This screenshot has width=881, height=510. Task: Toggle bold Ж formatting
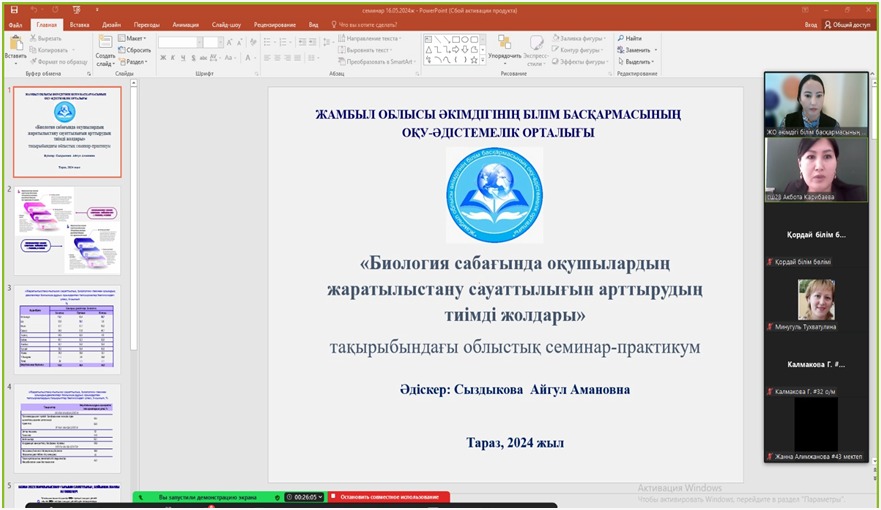tap(163, 58)
